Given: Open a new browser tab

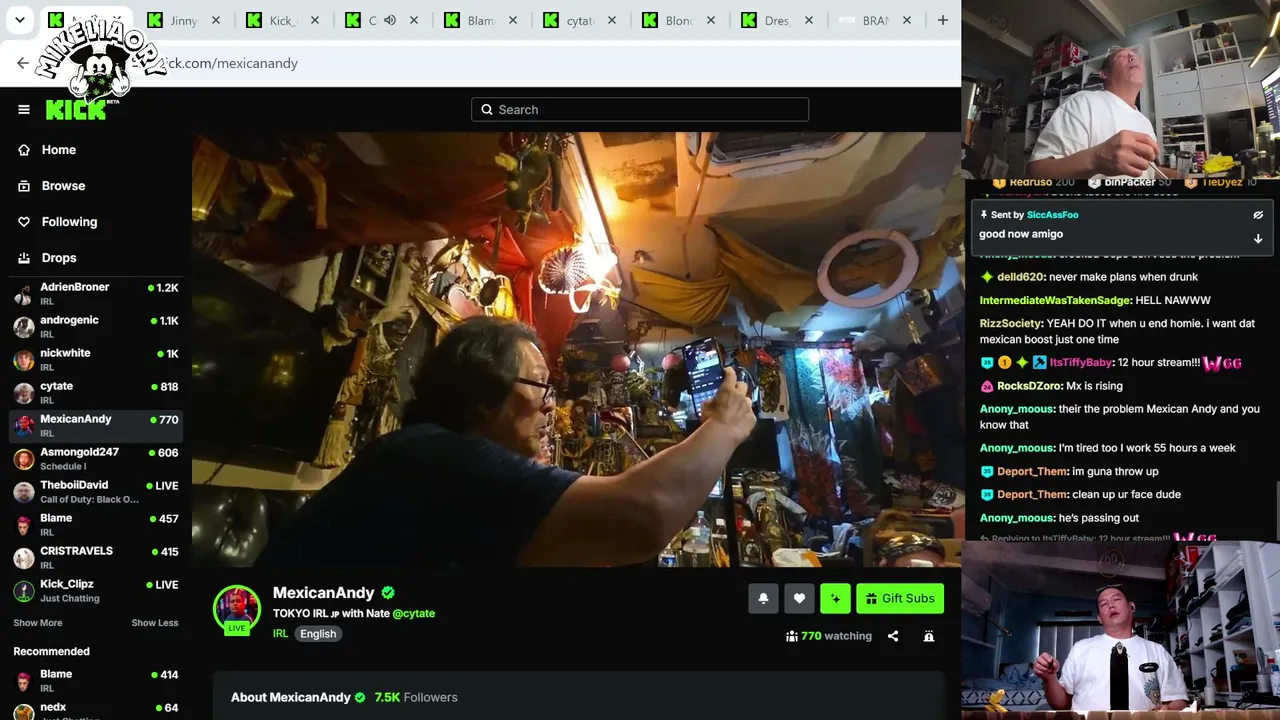Looking at the screenshot, I should click(942, 20).
